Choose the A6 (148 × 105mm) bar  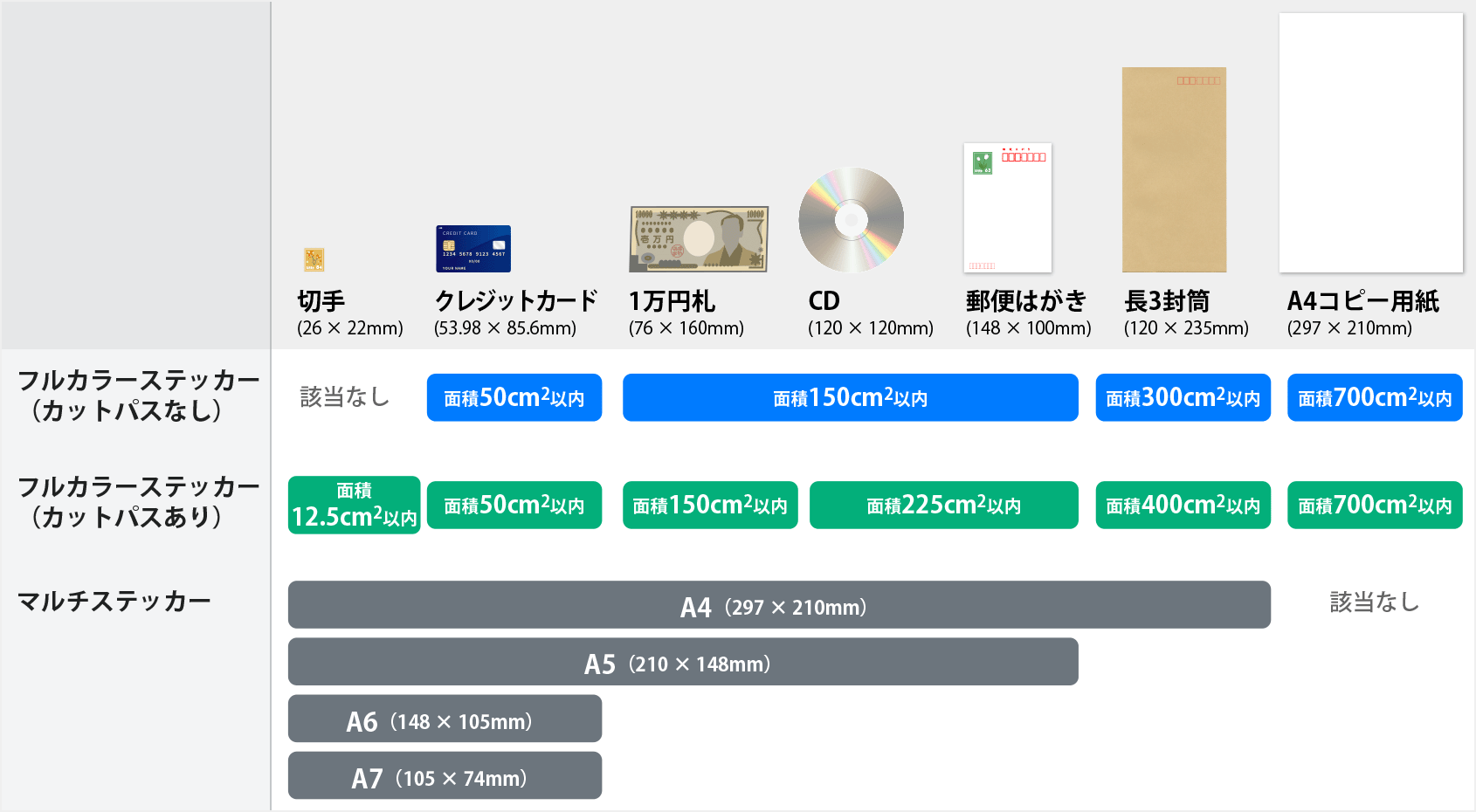[x=445, y=719]
